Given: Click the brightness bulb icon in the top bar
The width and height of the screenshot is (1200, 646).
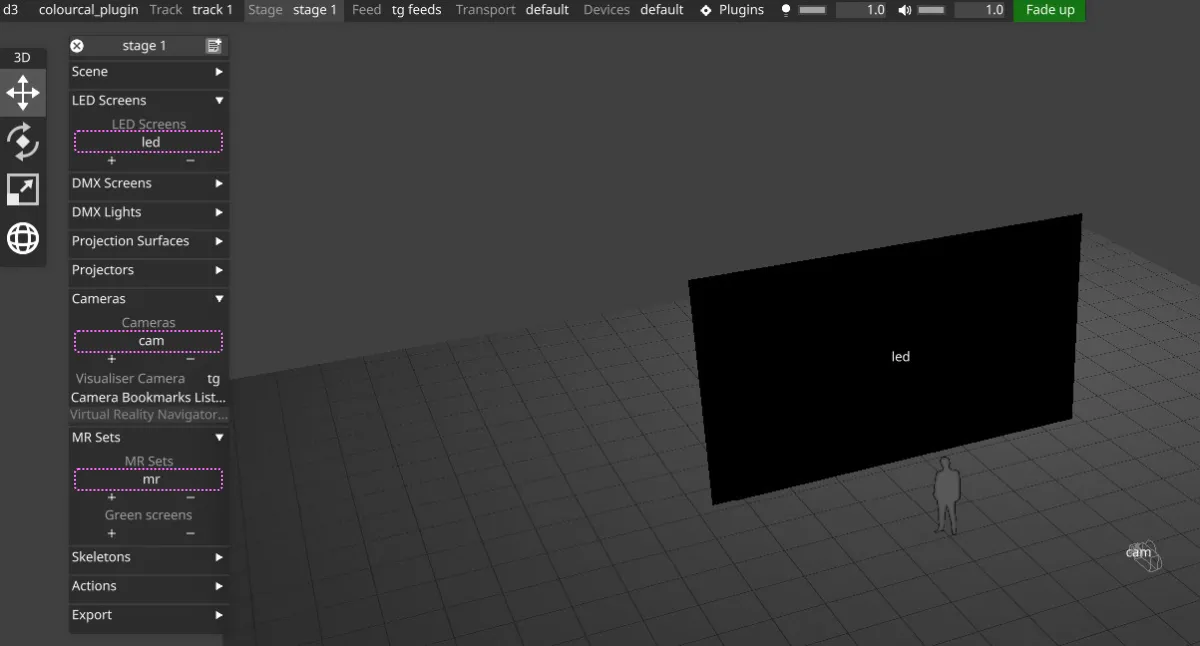Looking at the screenshot, I should click(x=786, y=10).
